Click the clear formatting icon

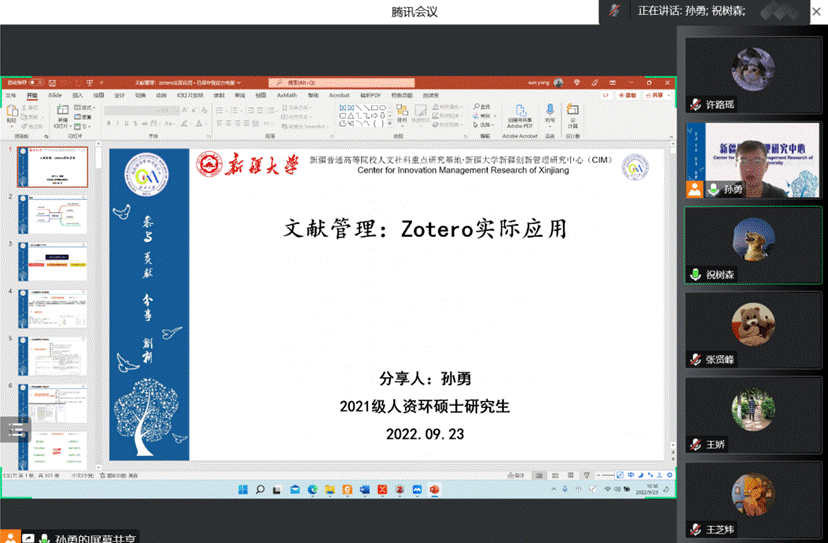click(205, 110)
